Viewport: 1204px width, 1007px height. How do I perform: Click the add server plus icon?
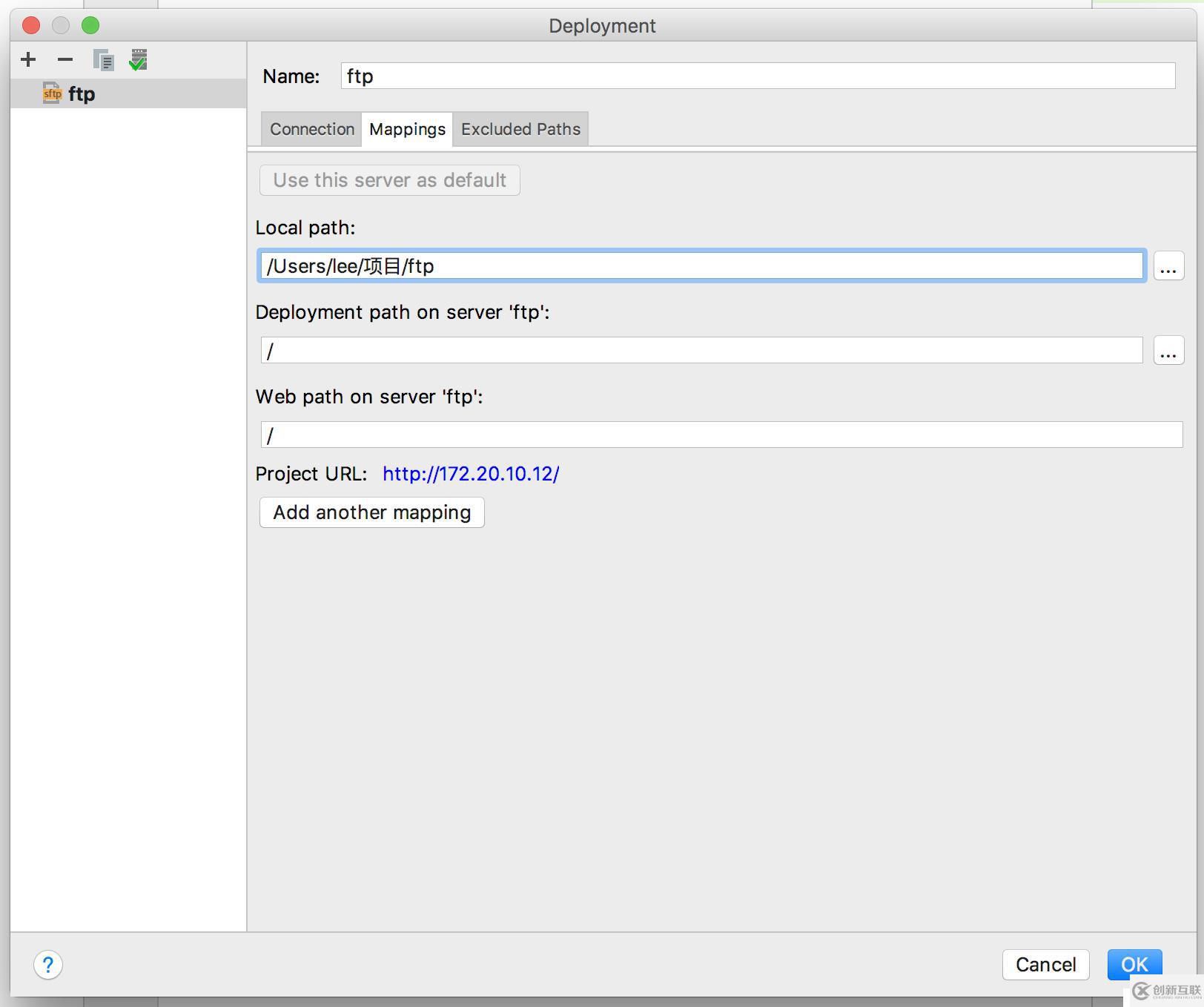coord(28,59)
